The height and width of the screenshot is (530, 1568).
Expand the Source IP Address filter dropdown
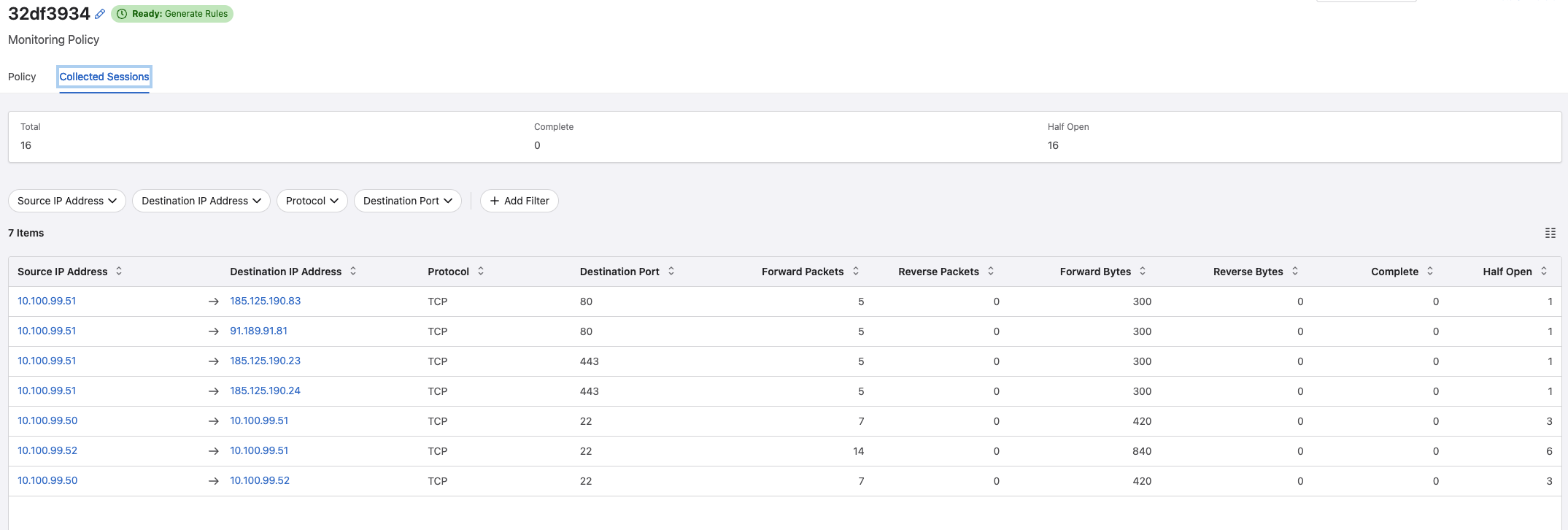(x=67, y=201)
